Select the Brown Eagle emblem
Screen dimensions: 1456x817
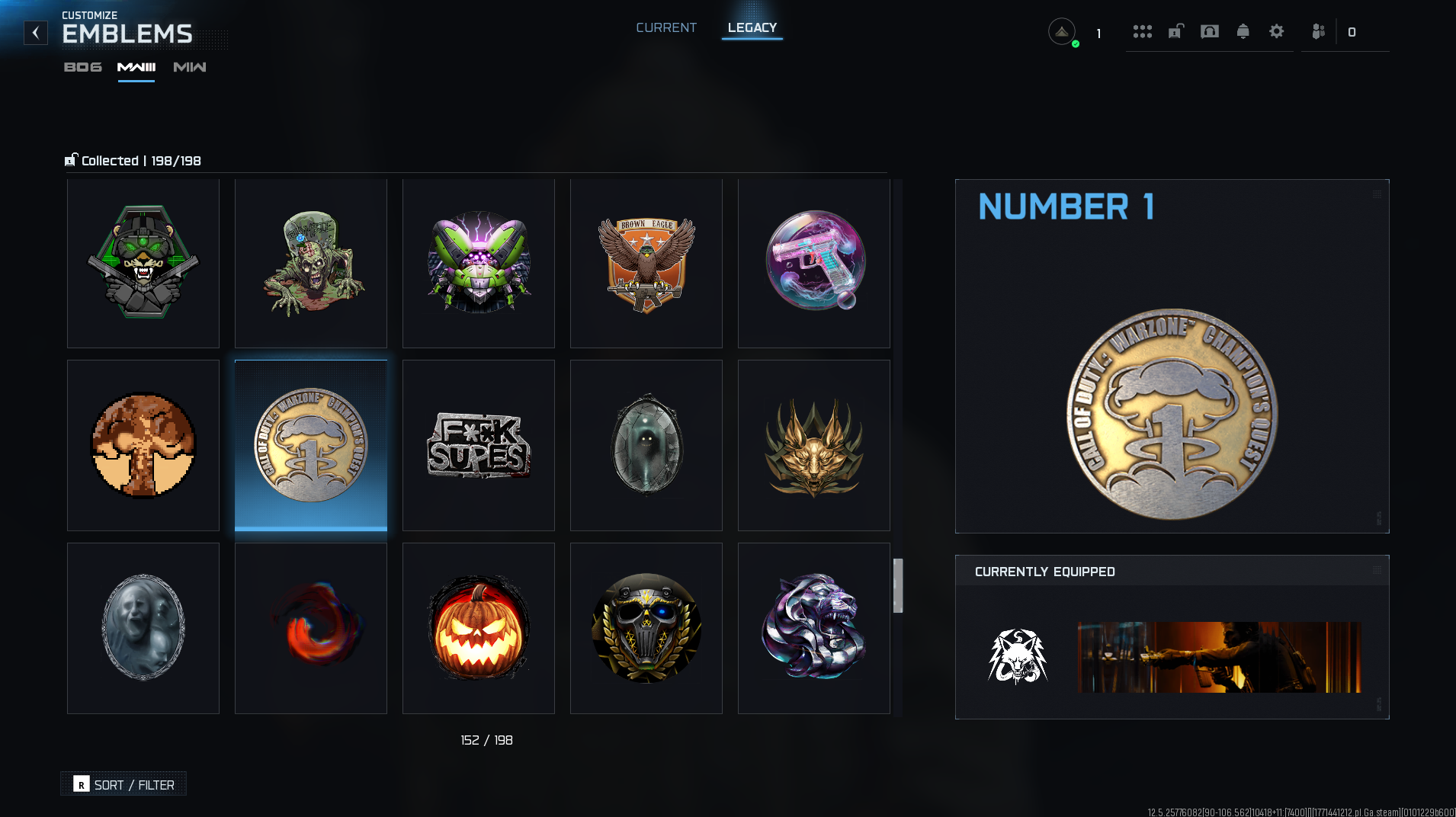pyautogui.click(x=646, y=264)
